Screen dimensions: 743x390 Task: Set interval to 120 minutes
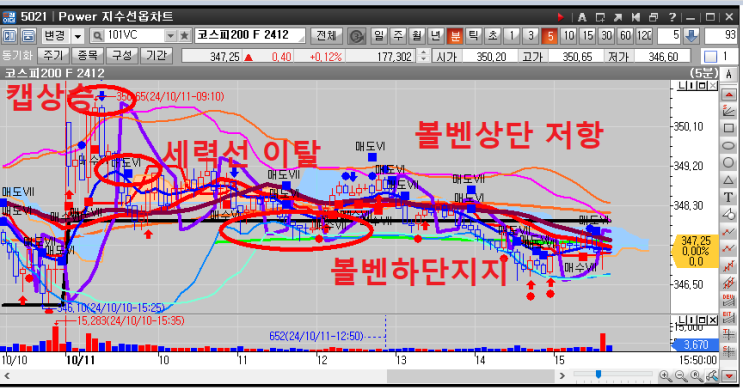[643, 36]
